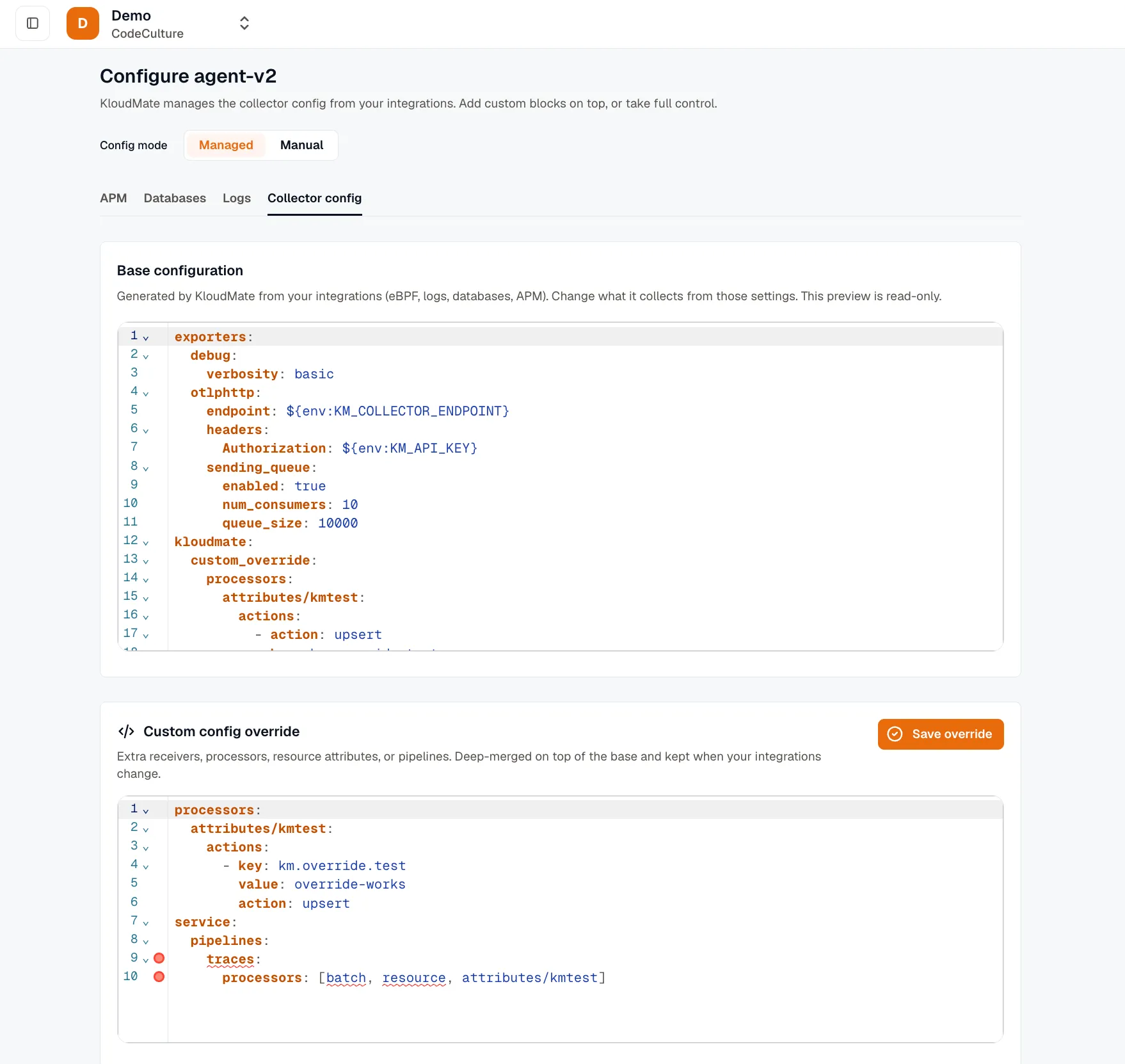The height and width of the screenshot is (1064, 1125).
Task: Switch config mode to Managed
Action: 226,145
